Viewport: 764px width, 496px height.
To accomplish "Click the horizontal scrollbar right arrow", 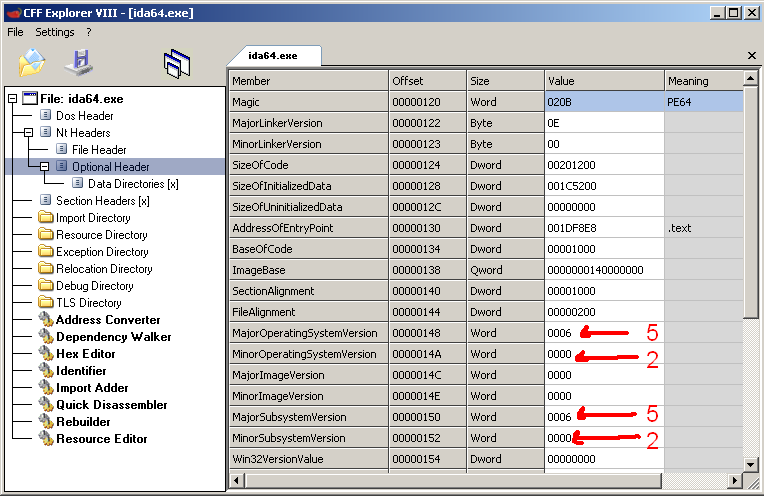I will coord(735,481).
